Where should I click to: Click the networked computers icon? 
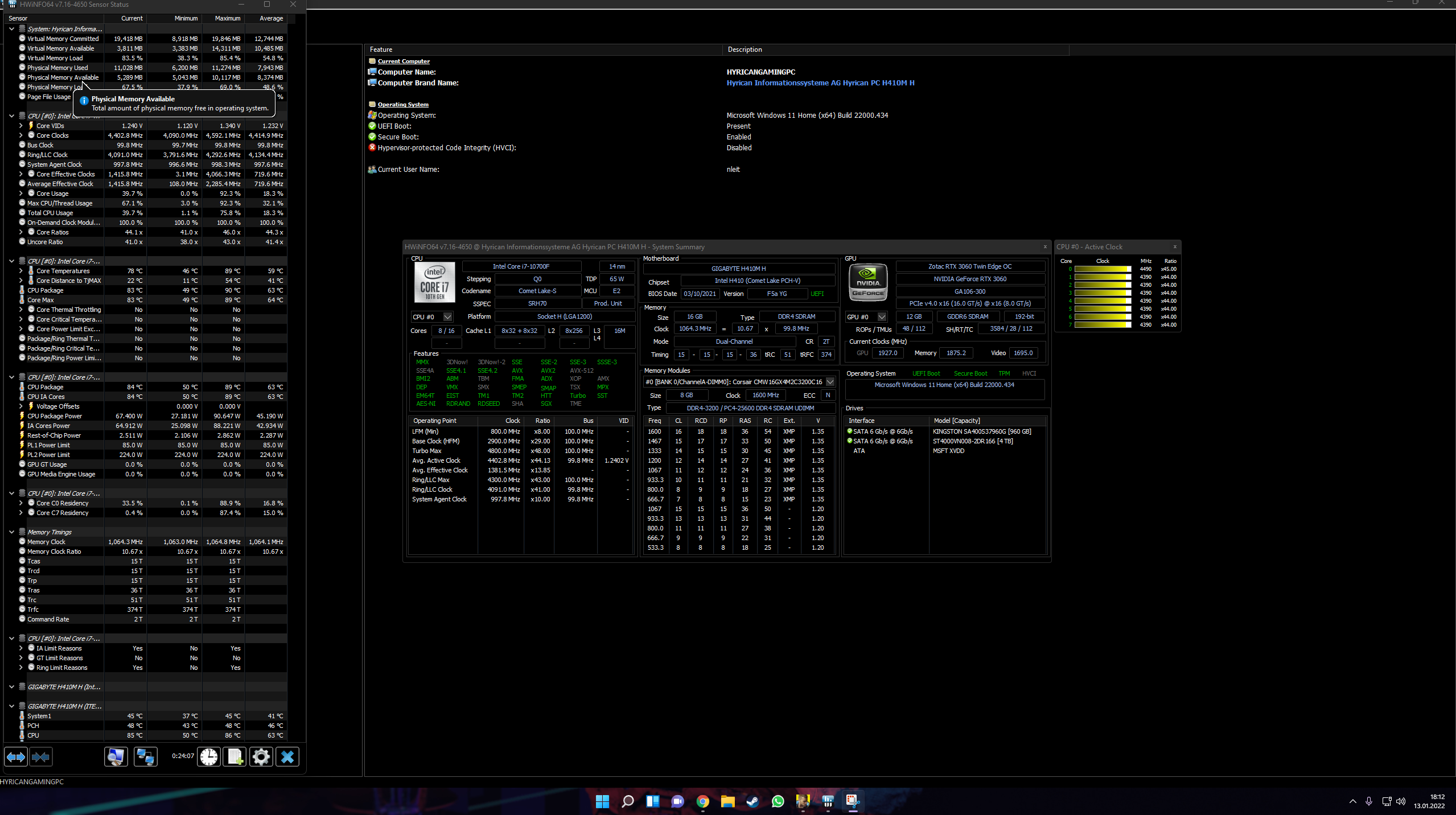pyautogui.click(x=146, y=757)
